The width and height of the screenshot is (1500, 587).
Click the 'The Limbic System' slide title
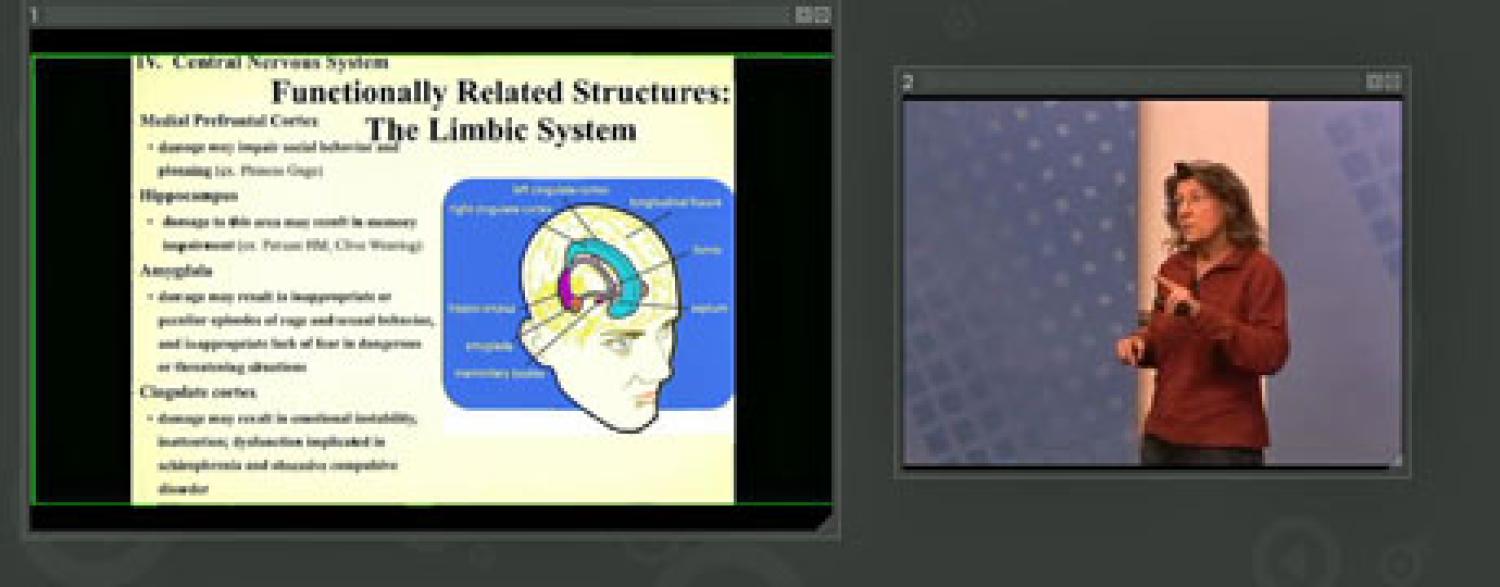point(500,130)
